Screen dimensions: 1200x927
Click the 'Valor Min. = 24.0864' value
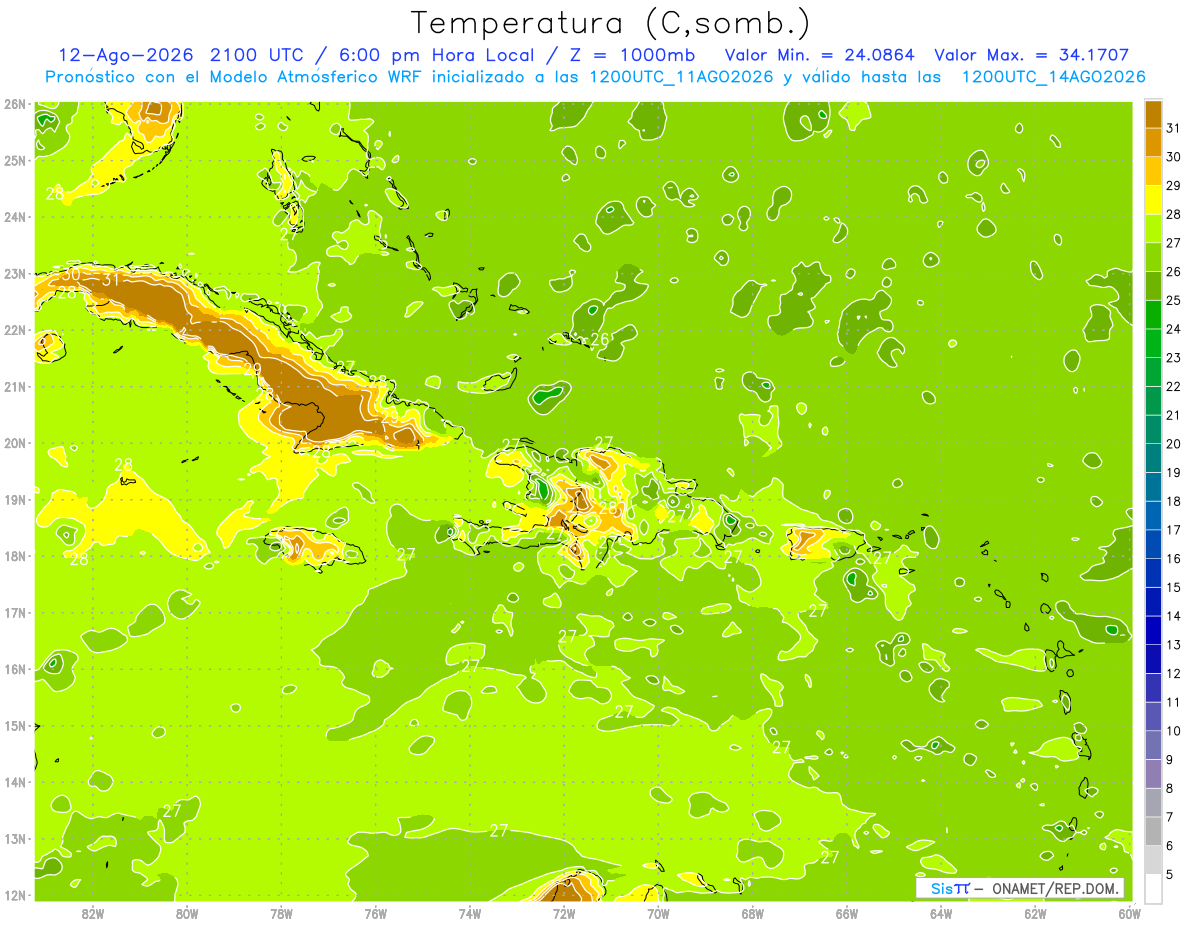pyautogui.click(x=820, y=55)
